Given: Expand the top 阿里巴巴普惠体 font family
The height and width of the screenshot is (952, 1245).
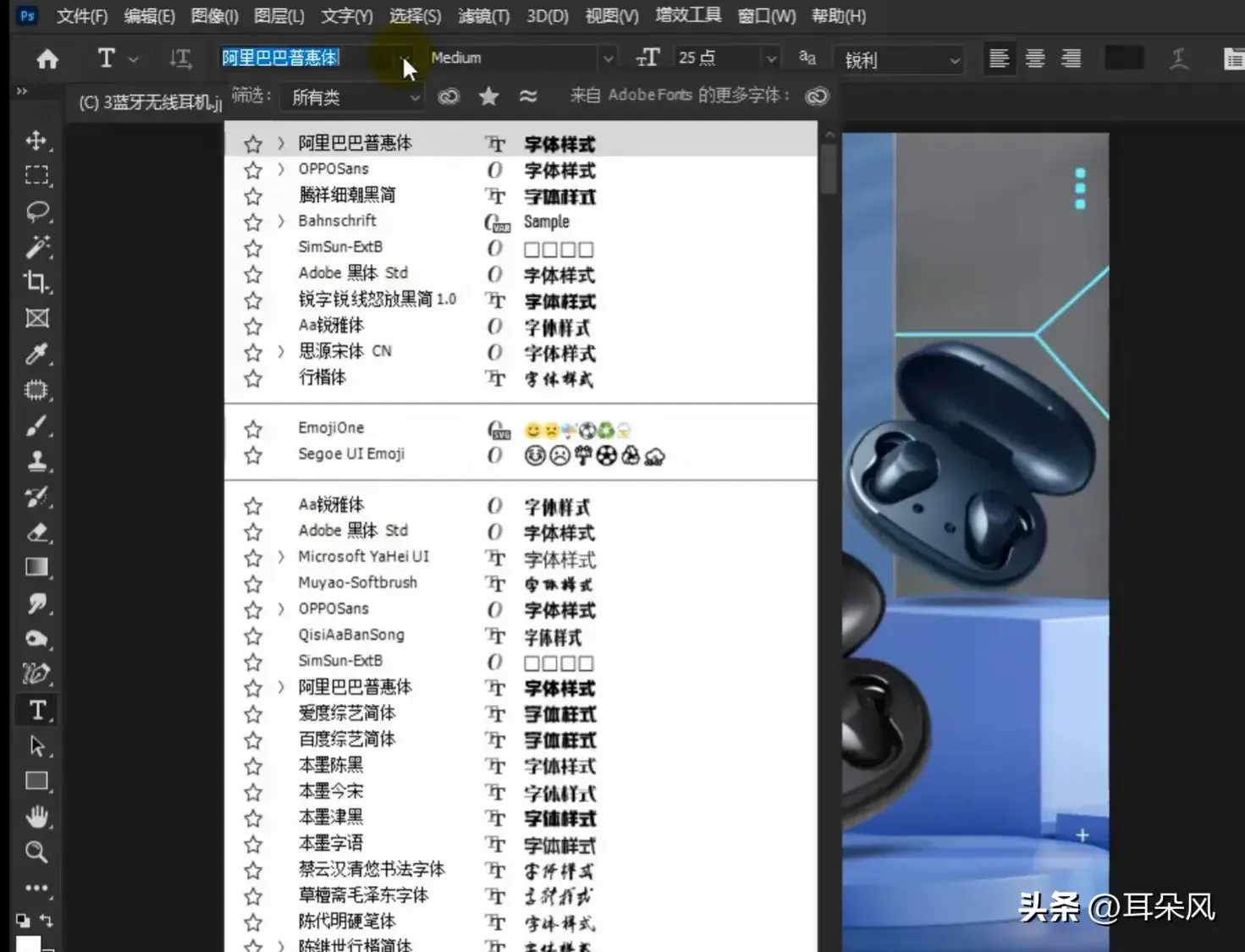Looking at the screenshot, I should point(281,144).
